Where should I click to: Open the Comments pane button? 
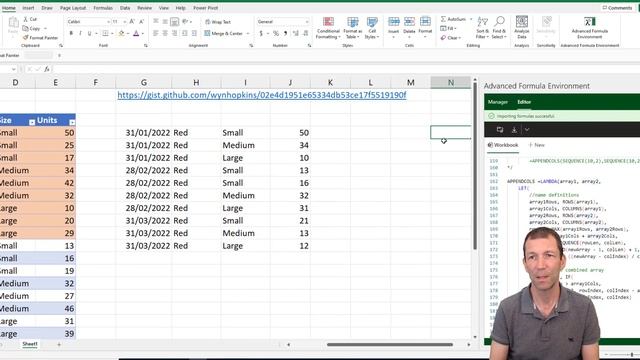(x=617, y=8)
